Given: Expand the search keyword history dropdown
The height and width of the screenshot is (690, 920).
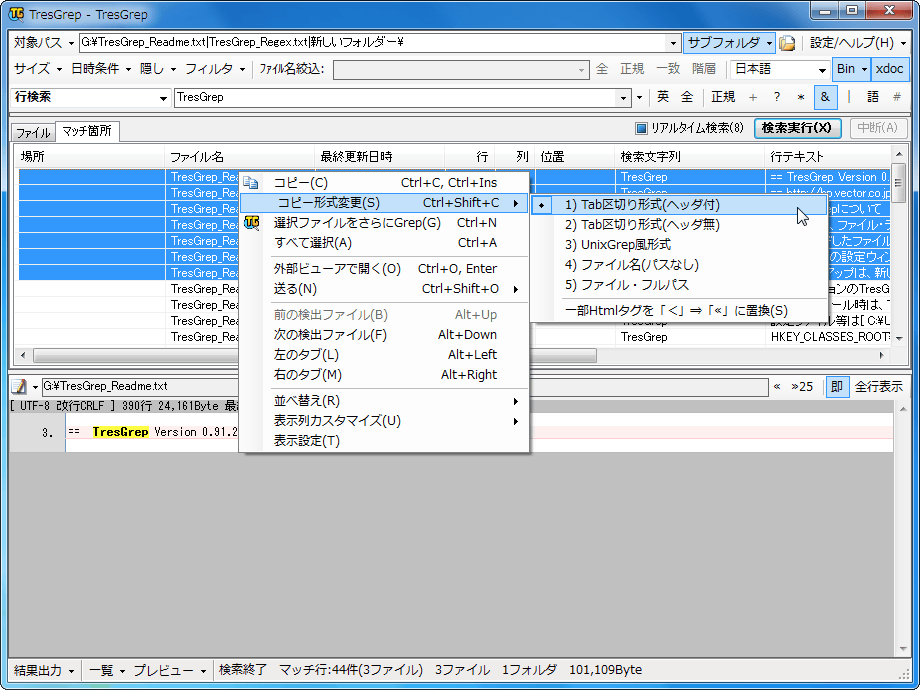Looking at the screenshot, I should tap(624, 98).
